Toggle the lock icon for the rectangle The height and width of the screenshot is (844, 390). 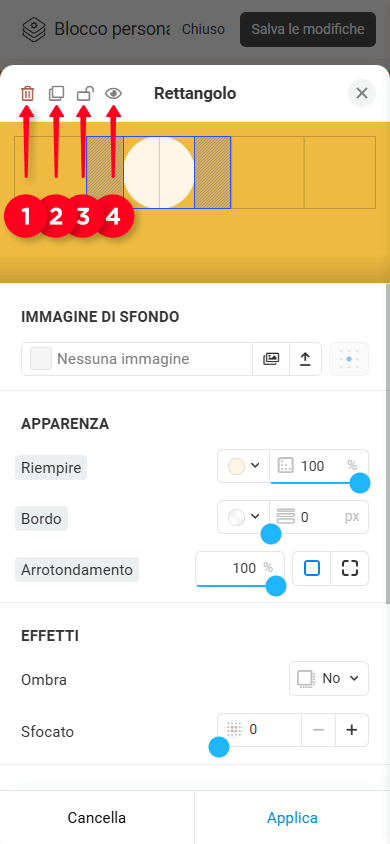tap(85, 94)
